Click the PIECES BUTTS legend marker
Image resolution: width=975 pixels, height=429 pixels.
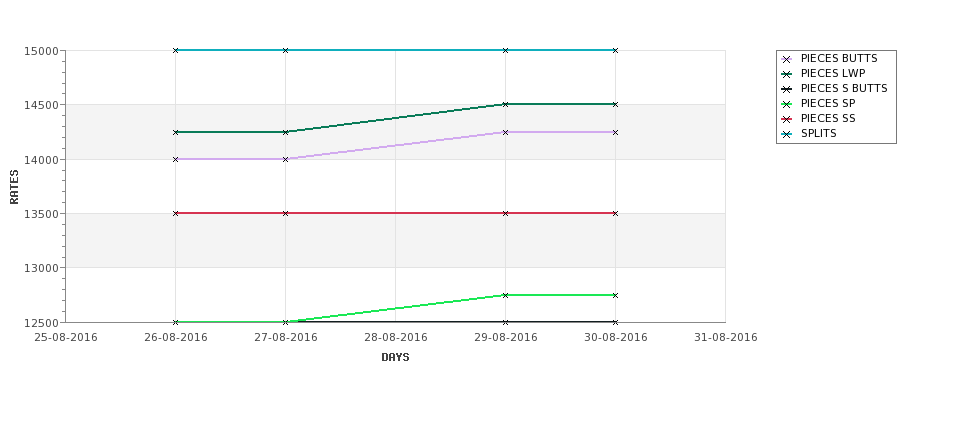[x=786, y=59]
